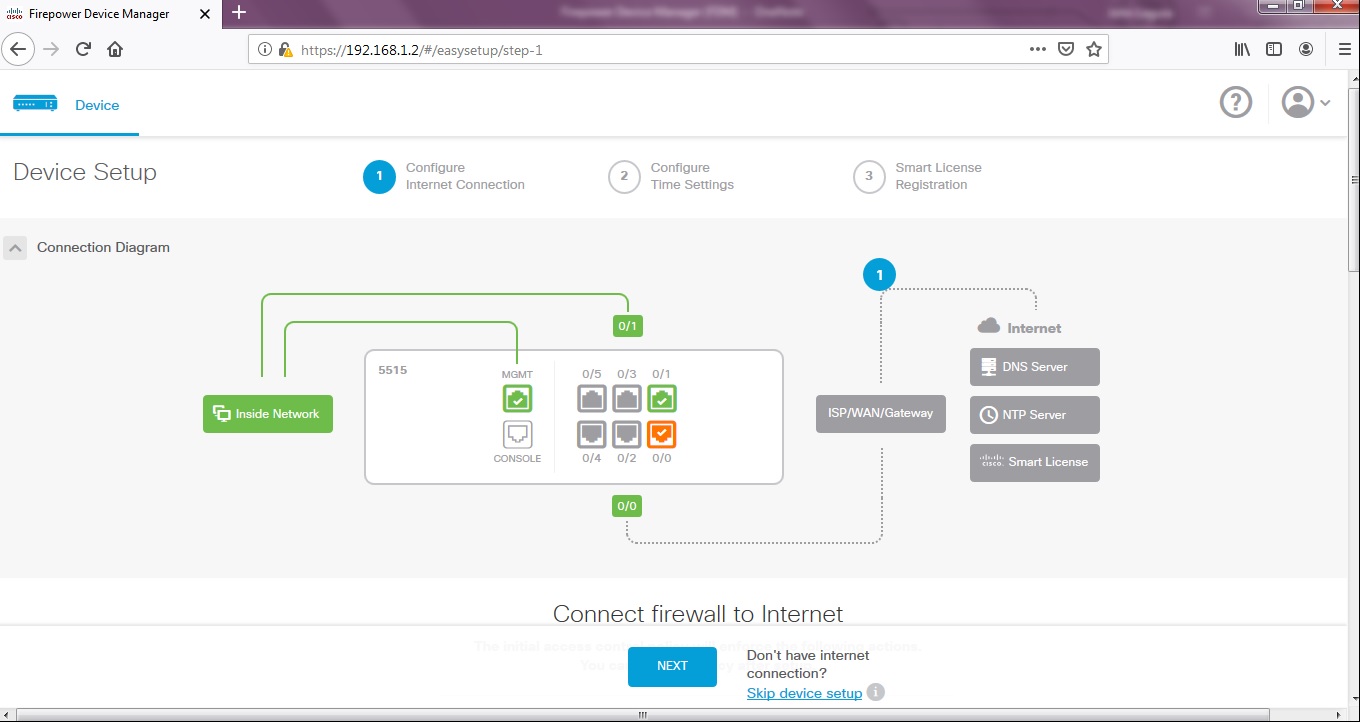Click the CONSOLE port icon
Screen dimensions: 1360x722
517,433
